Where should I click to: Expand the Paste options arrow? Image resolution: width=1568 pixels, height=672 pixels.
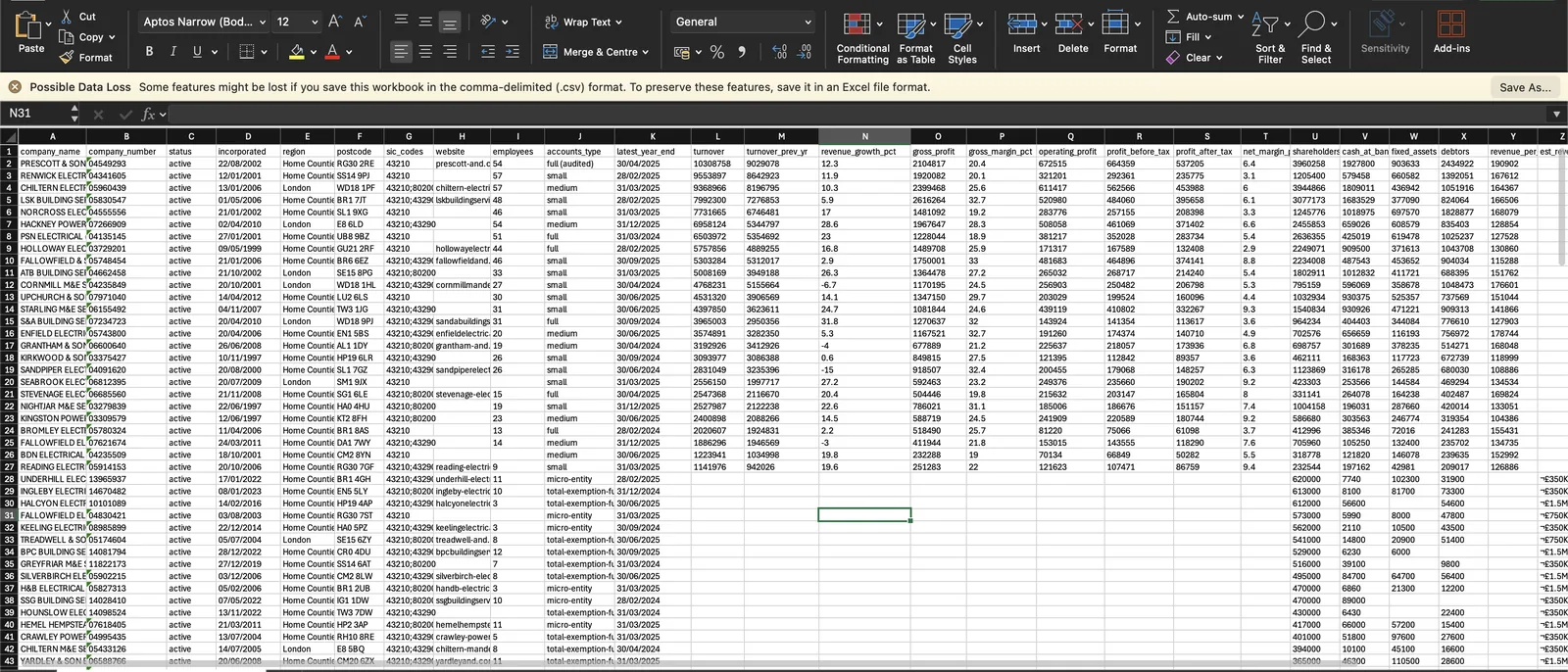[x=49, y=23]
